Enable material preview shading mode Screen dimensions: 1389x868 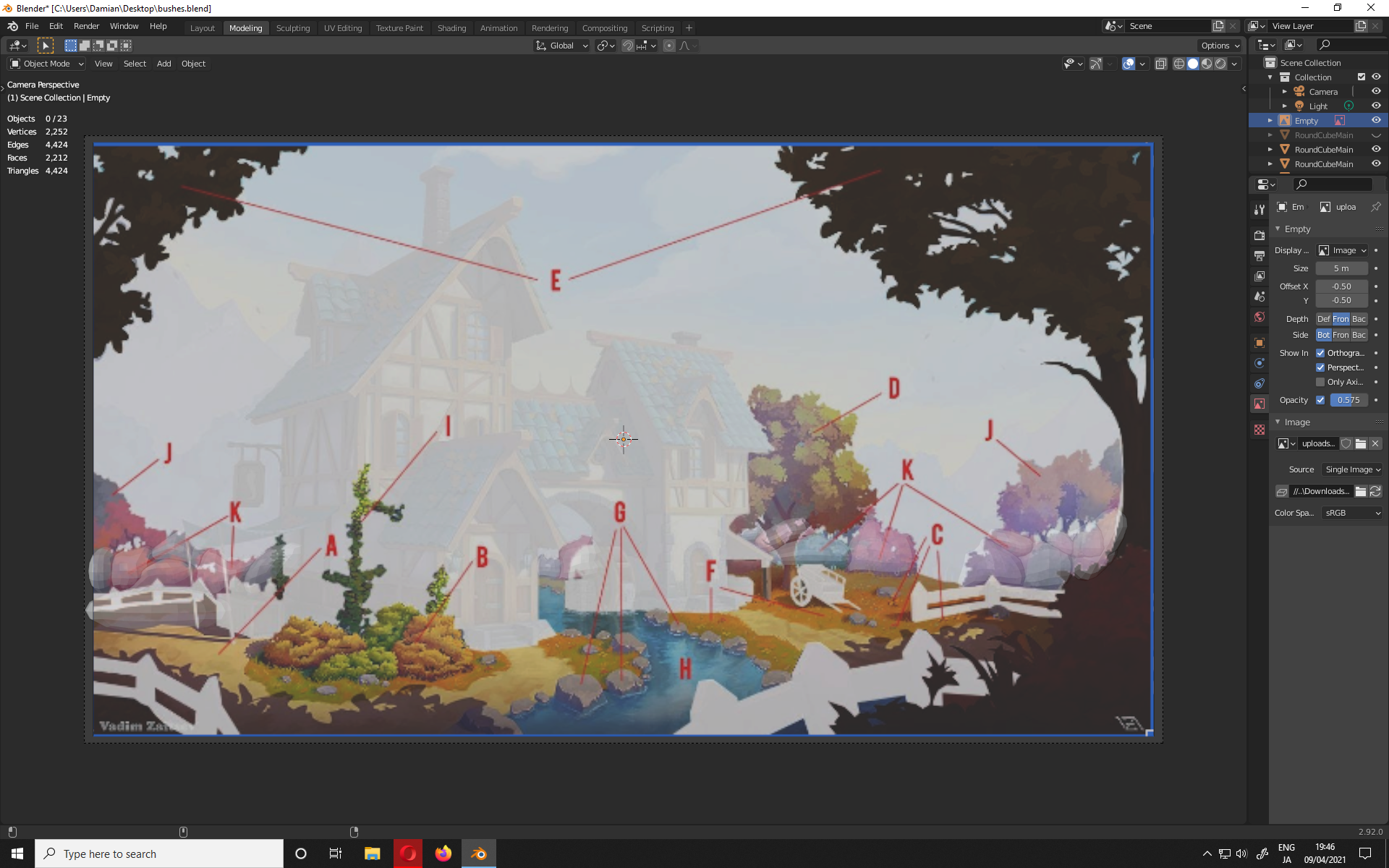click(1207, 64)
